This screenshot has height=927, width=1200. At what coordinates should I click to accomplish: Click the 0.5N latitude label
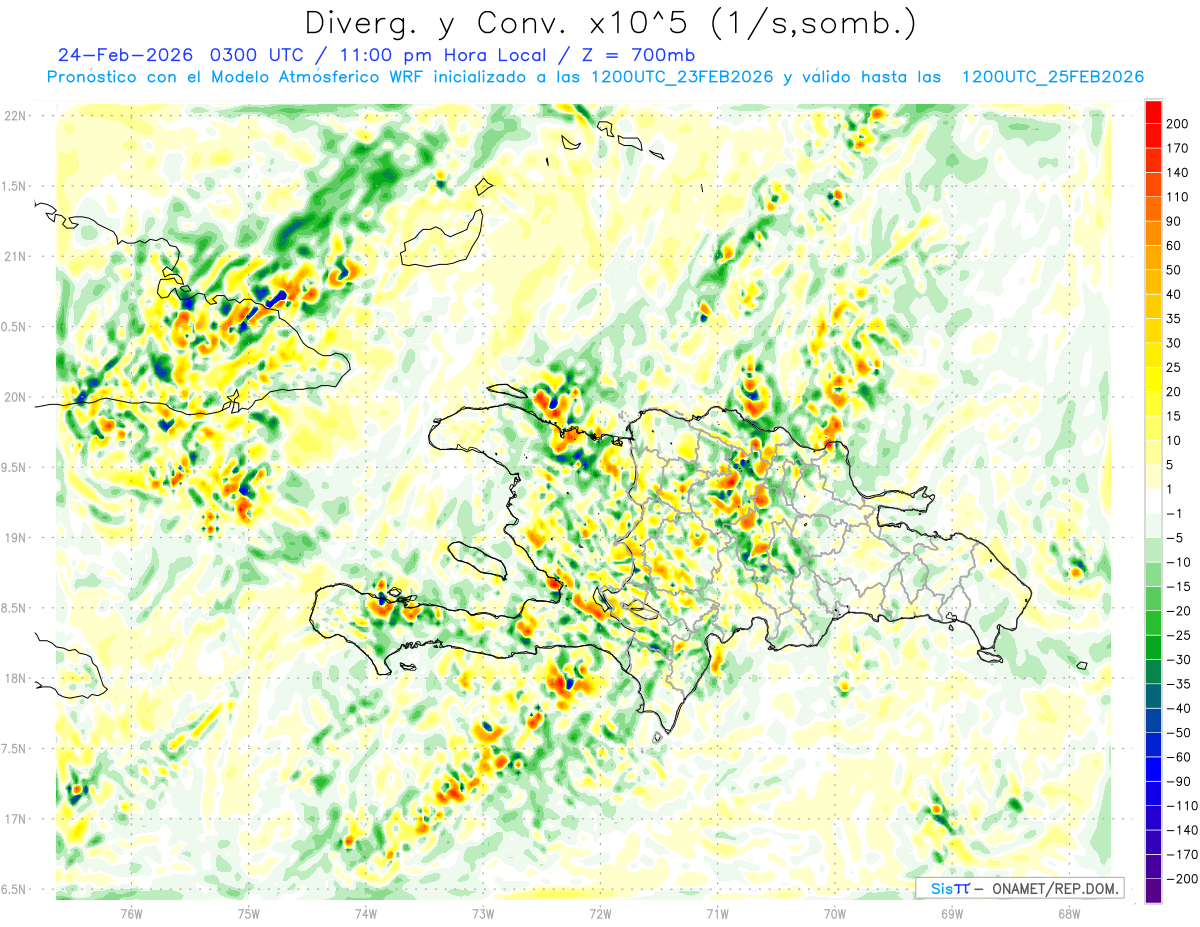point(14,327)
